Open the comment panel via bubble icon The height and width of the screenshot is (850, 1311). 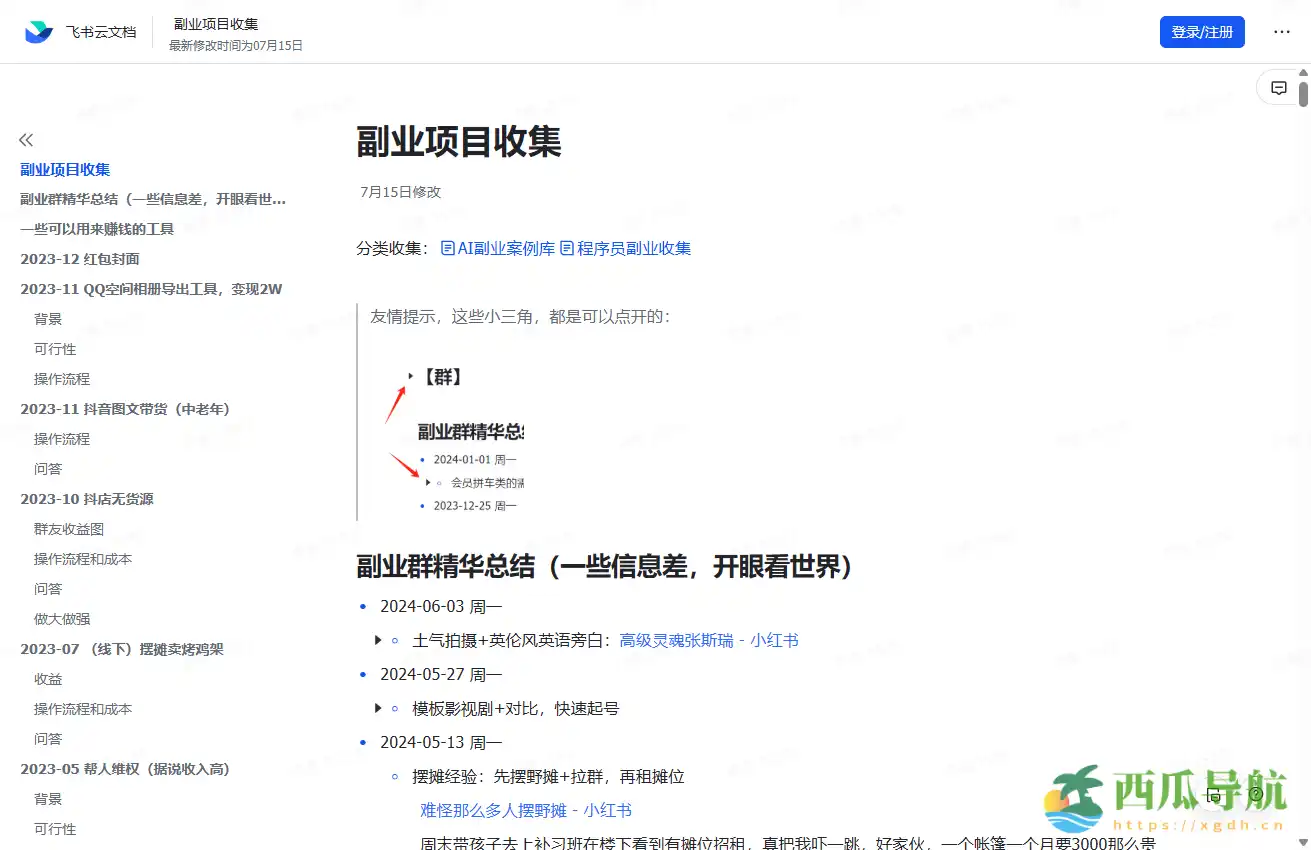1279,87
